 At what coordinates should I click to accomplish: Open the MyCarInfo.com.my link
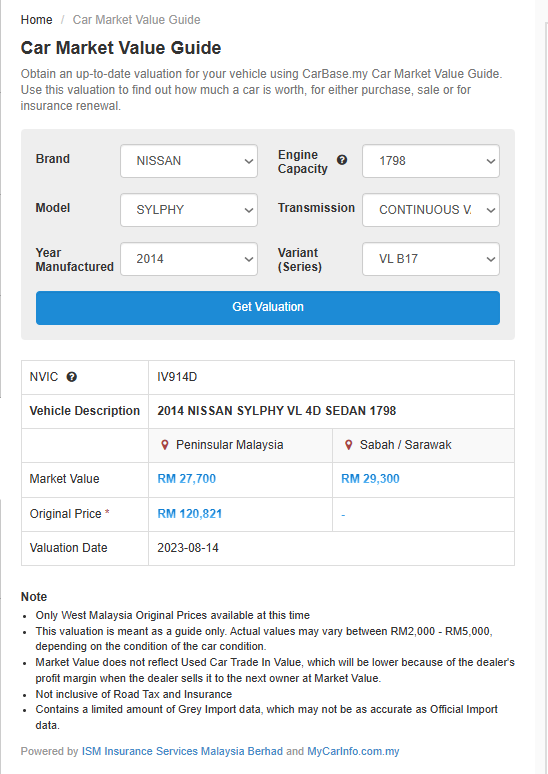(x=353, y=751)
